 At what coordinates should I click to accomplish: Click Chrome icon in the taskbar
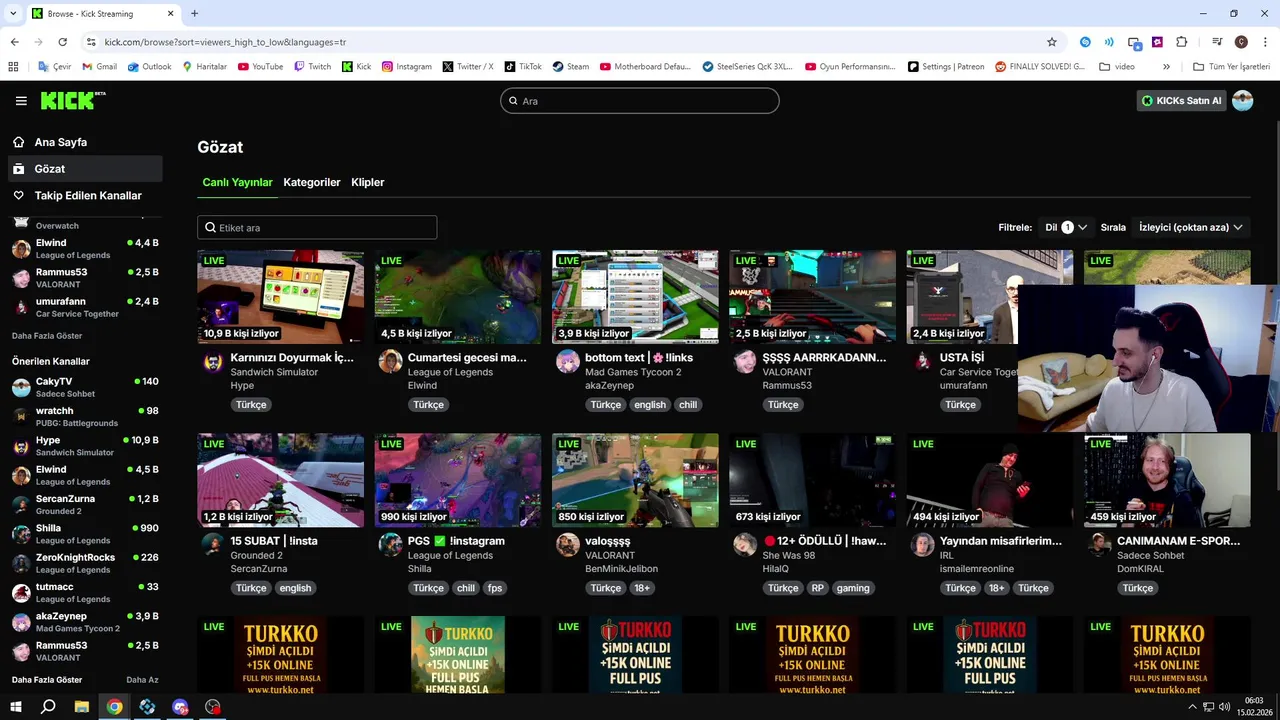(115, 707)
